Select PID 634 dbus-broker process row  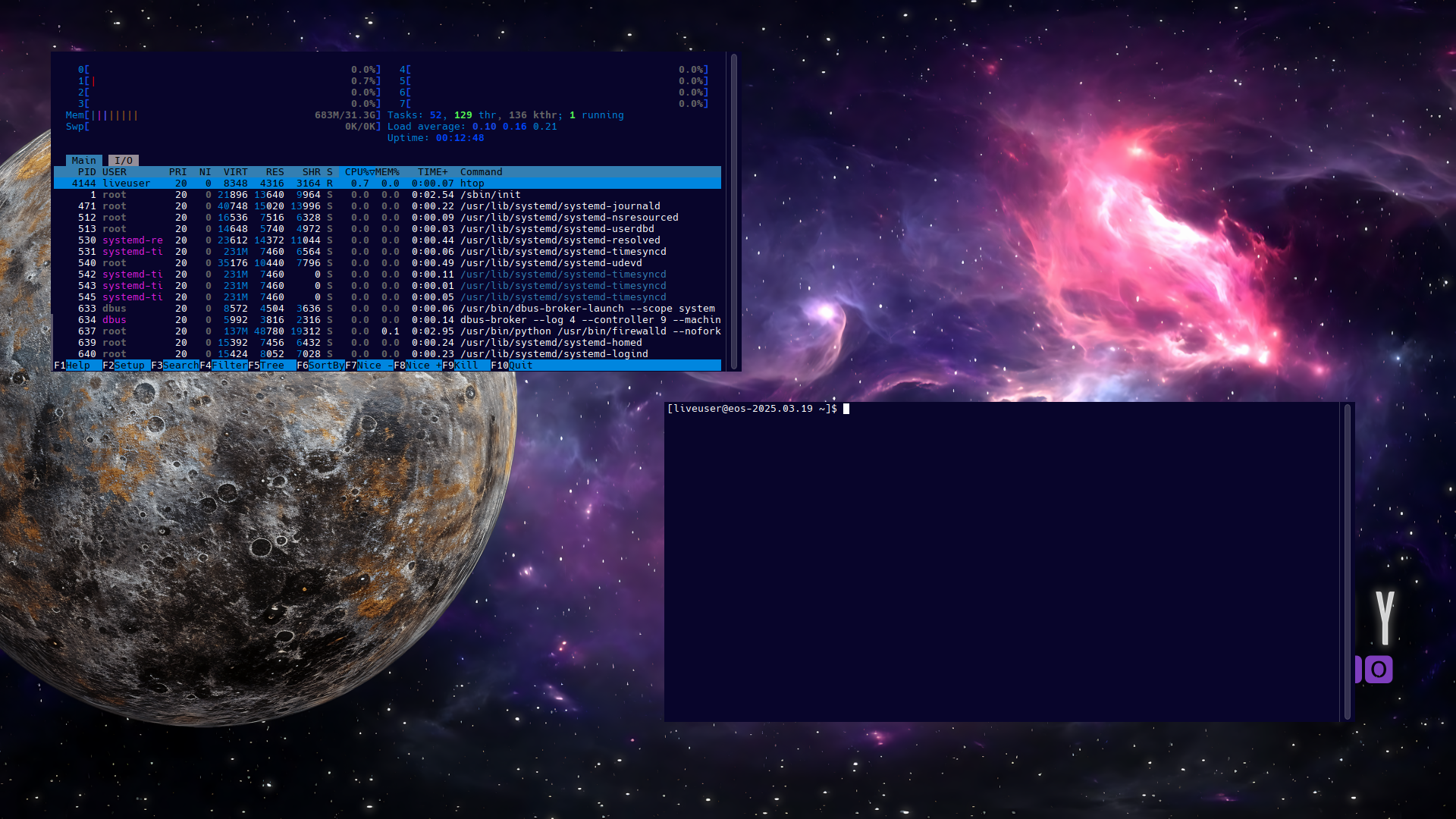point(388,320)
